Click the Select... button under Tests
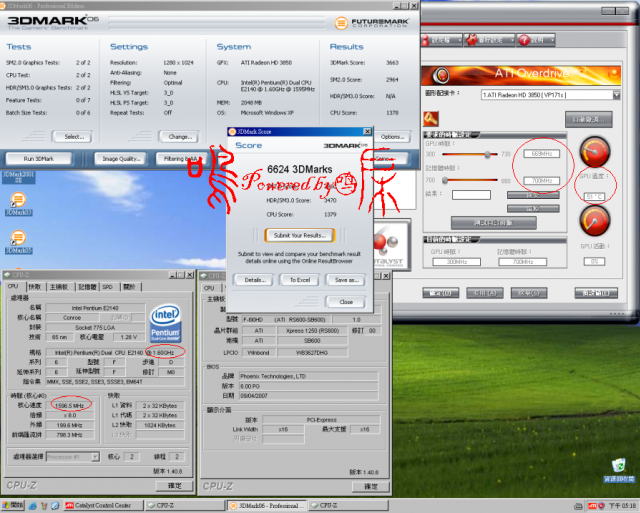The height and width of the screenshot is (513, 640). pos(72,137)
